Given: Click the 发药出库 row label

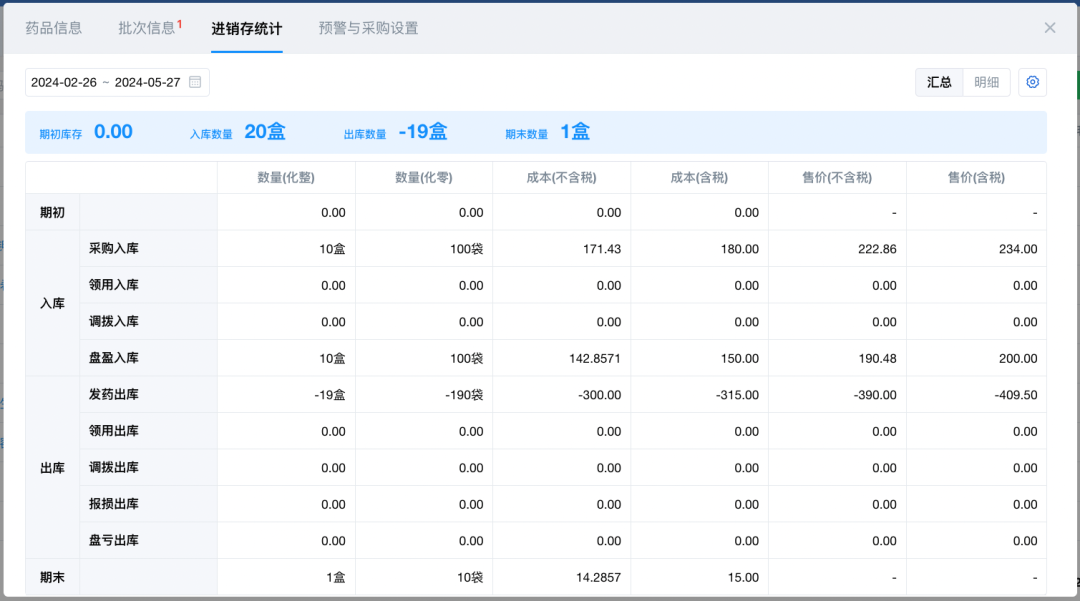Looking at the screenshot, I should coord(114,394).
